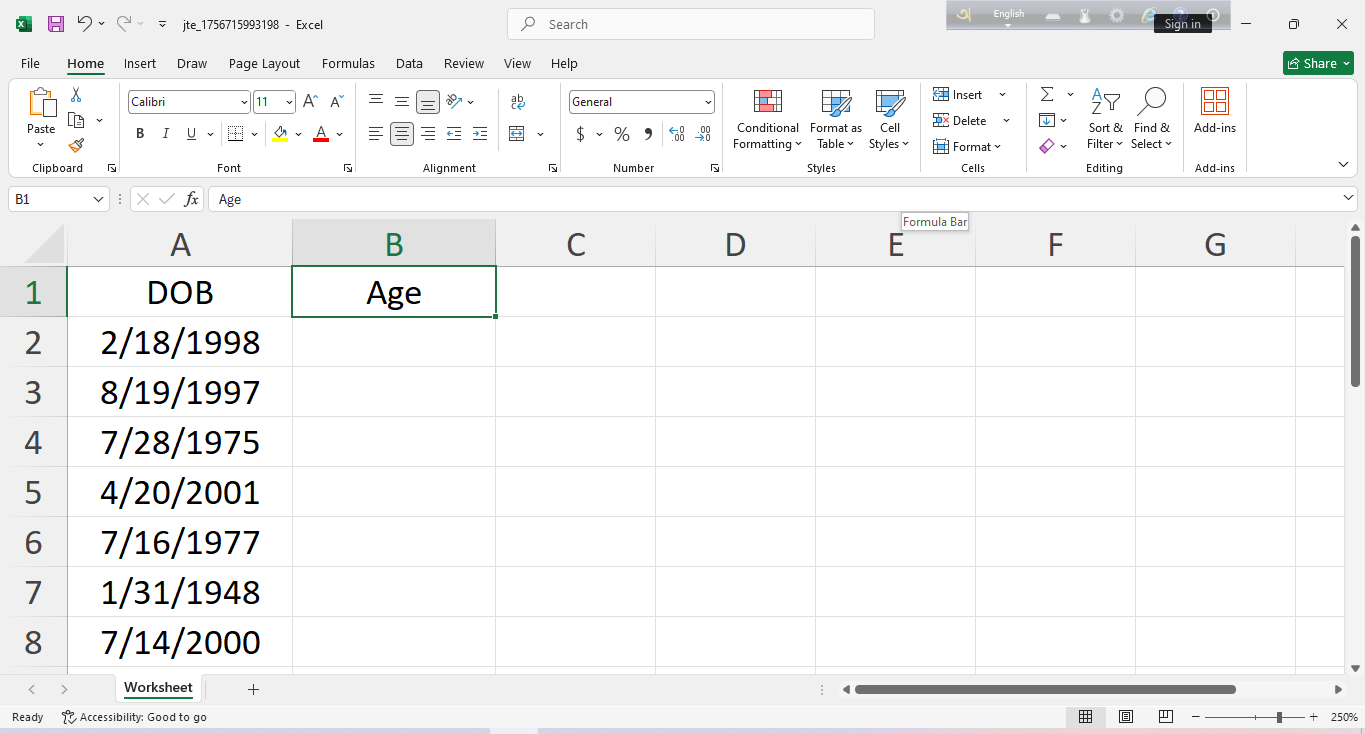This screenshot has width=1365, height=734.
Task: Toggle Bold formatting
Action: [140, 134]
